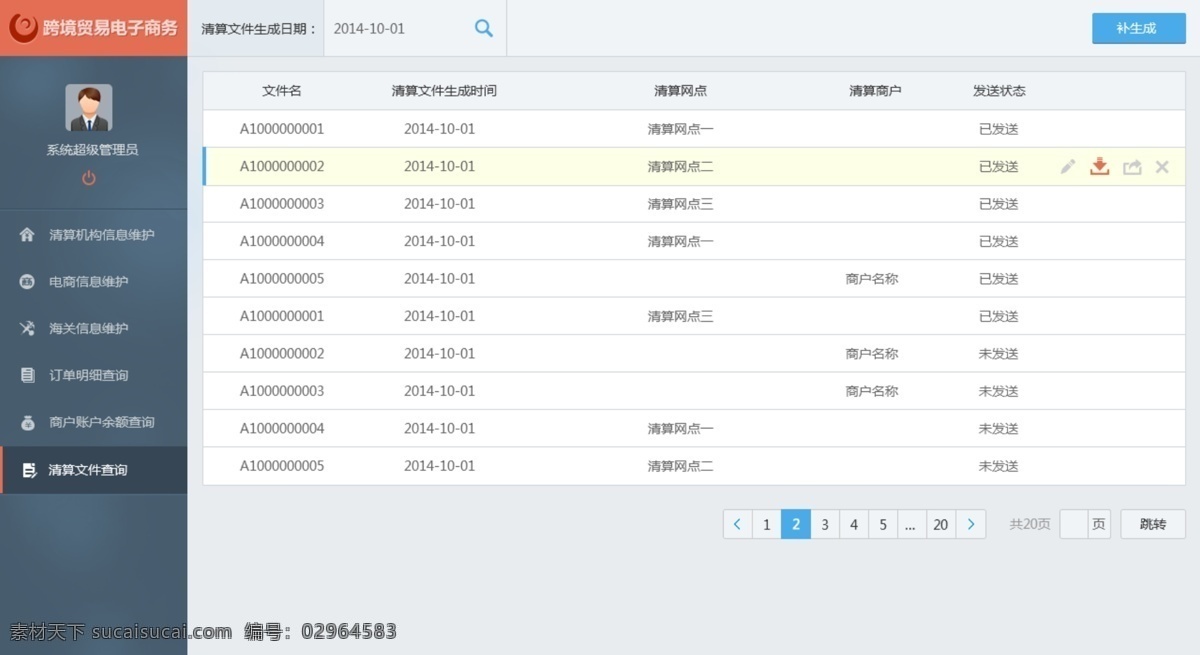The image size is (1200, 655).
Task: Select 清算文件查询 menu item
Action: (x=93, y=470)
